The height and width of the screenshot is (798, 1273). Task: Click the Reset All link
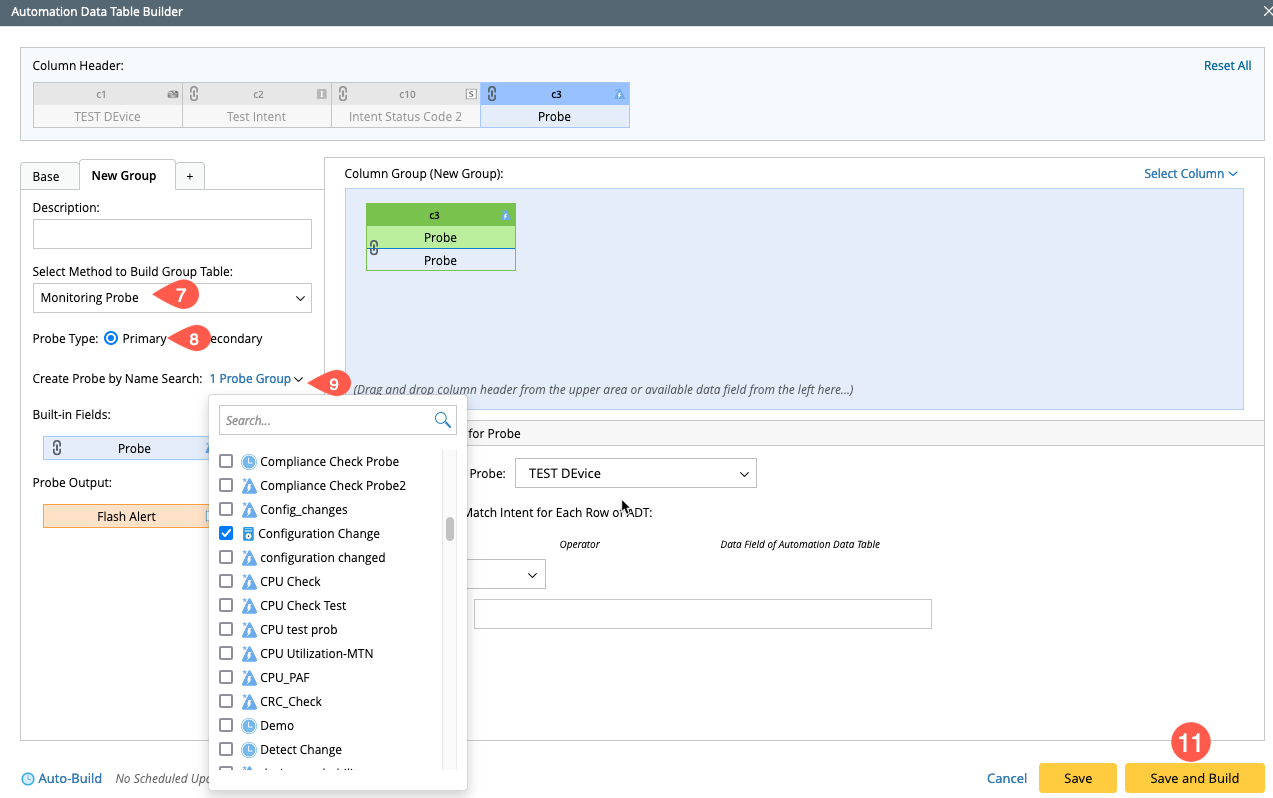click(1227, 66)
